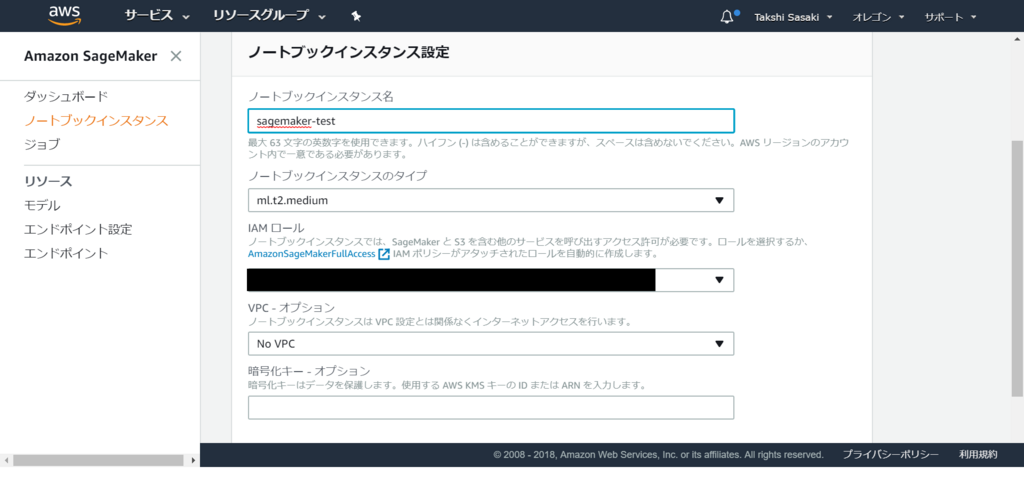The image size is (1024, 491).
Task: Open the オレゴン region selector
Action: point(878,17)
